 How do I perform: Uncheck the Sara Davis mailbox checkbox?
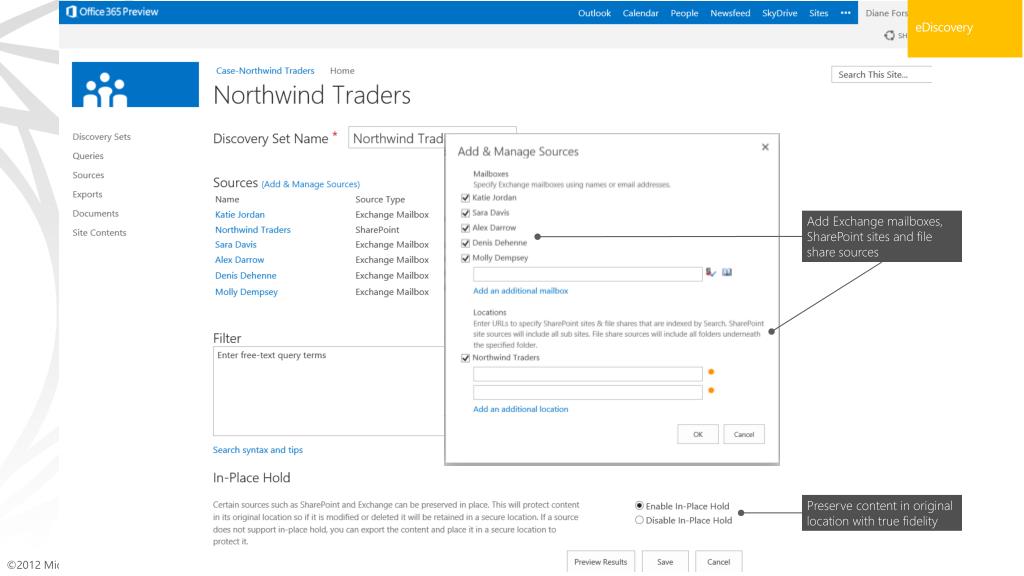coord(465,213)
